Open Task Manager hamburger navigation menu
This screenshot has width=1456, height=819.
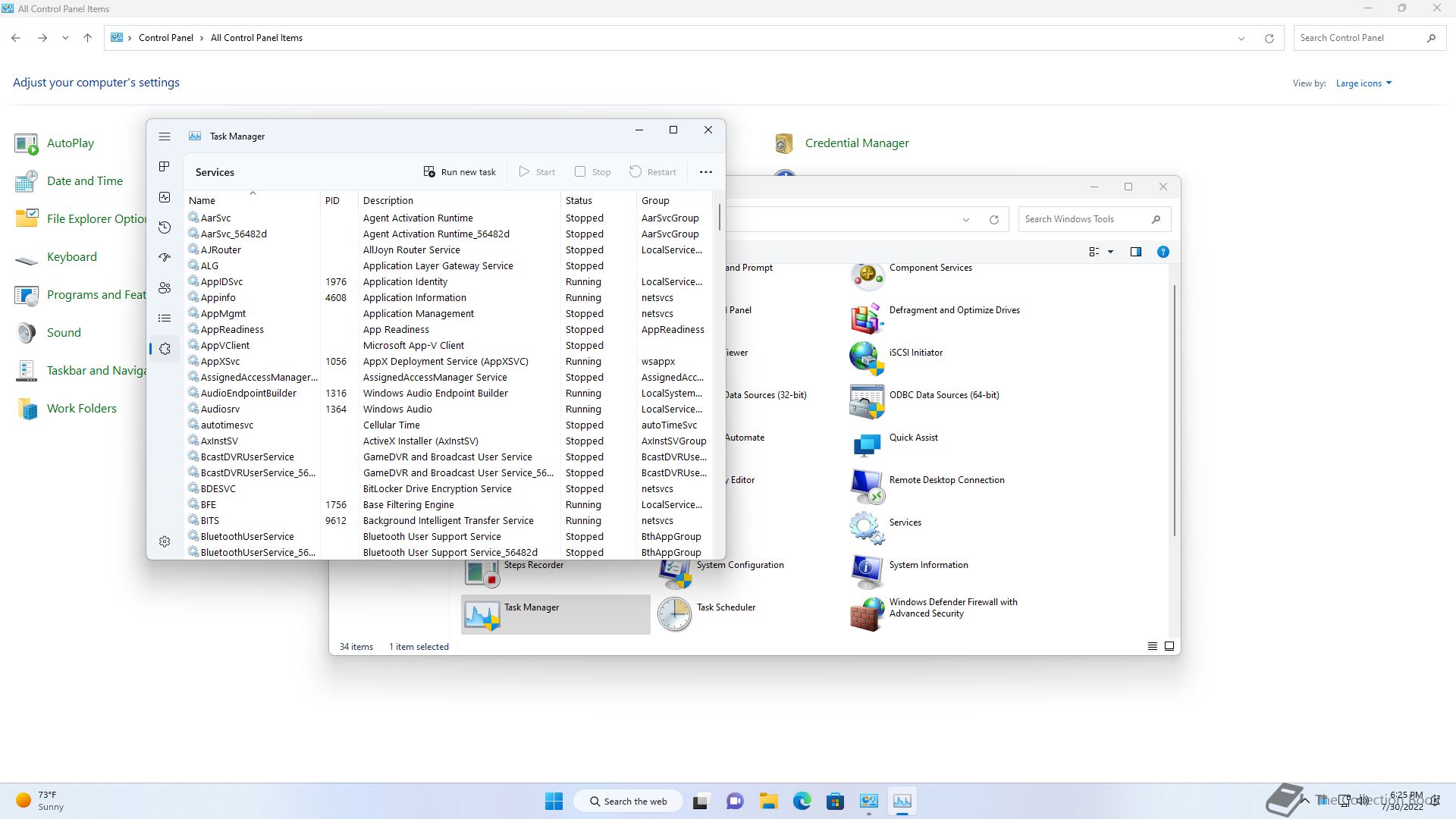click(x=165, y=136)
